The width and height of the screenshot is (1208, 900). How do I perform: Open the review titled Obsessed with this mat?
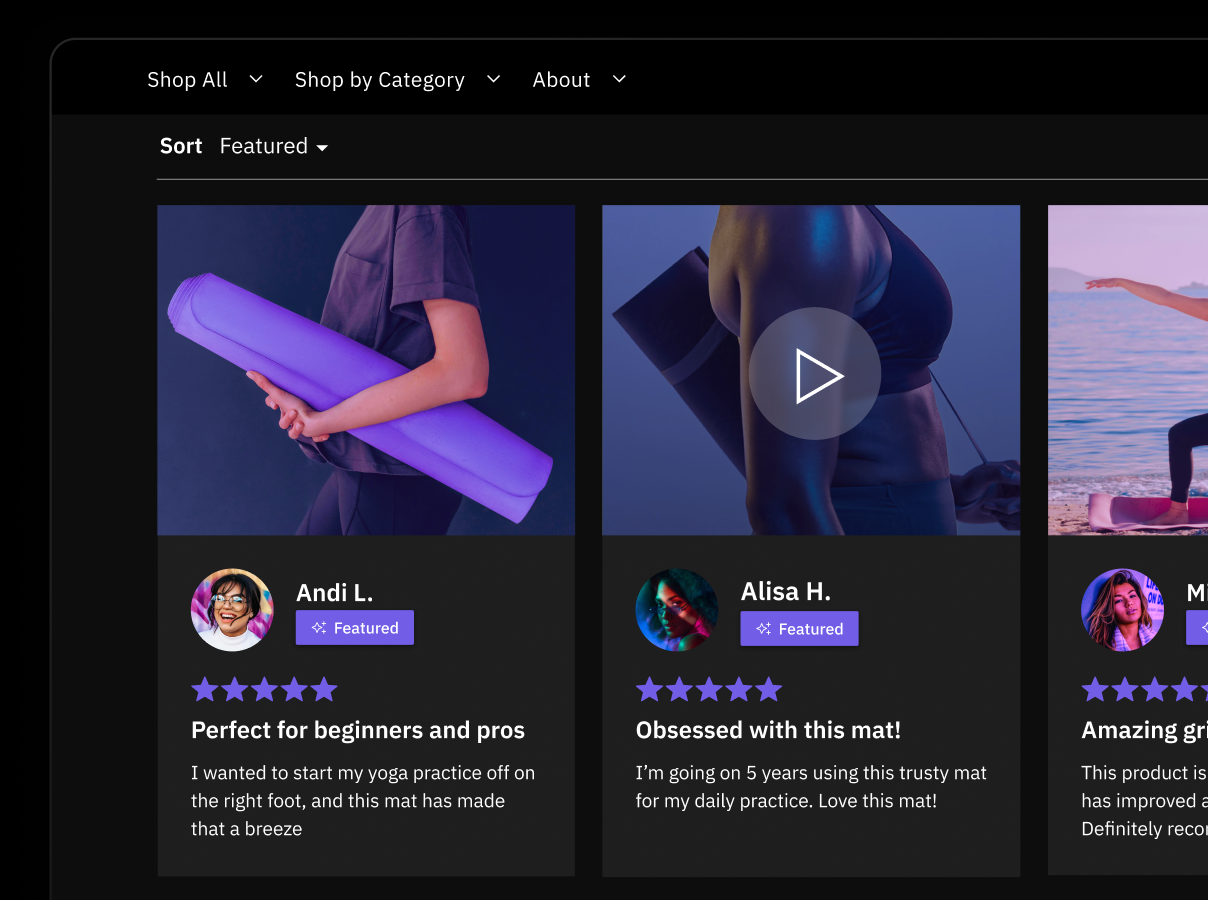[768, 730]
